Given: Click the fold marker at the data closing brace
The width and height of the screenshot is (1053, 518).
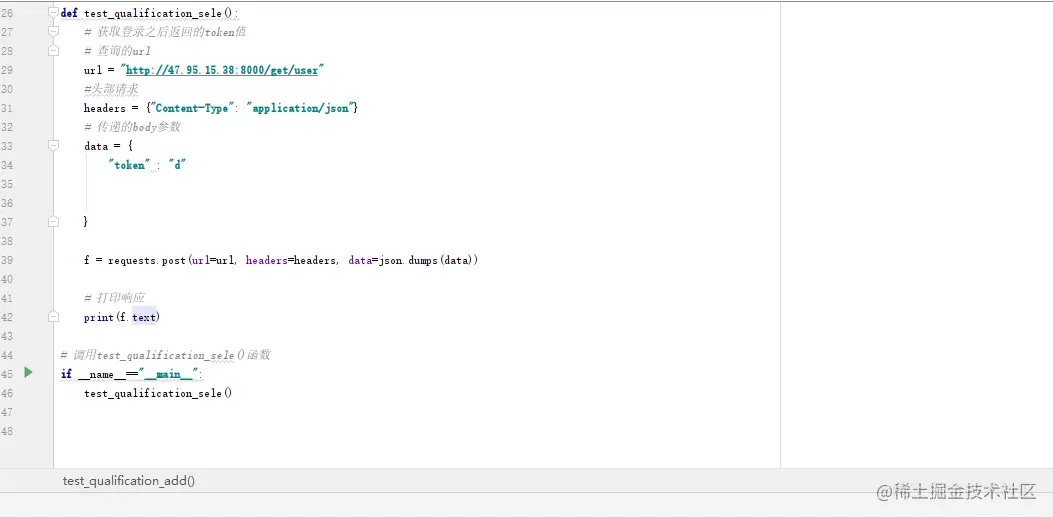Looking at the screenshot, I should pos(54,221).
